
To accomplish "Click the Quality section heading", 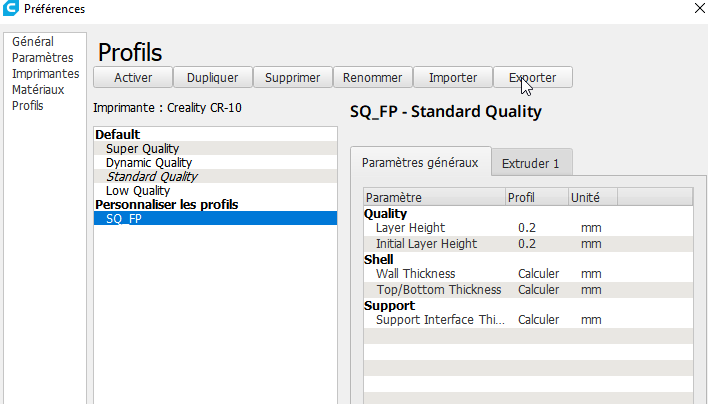I will pyautogui.click(x=385, y=214).
